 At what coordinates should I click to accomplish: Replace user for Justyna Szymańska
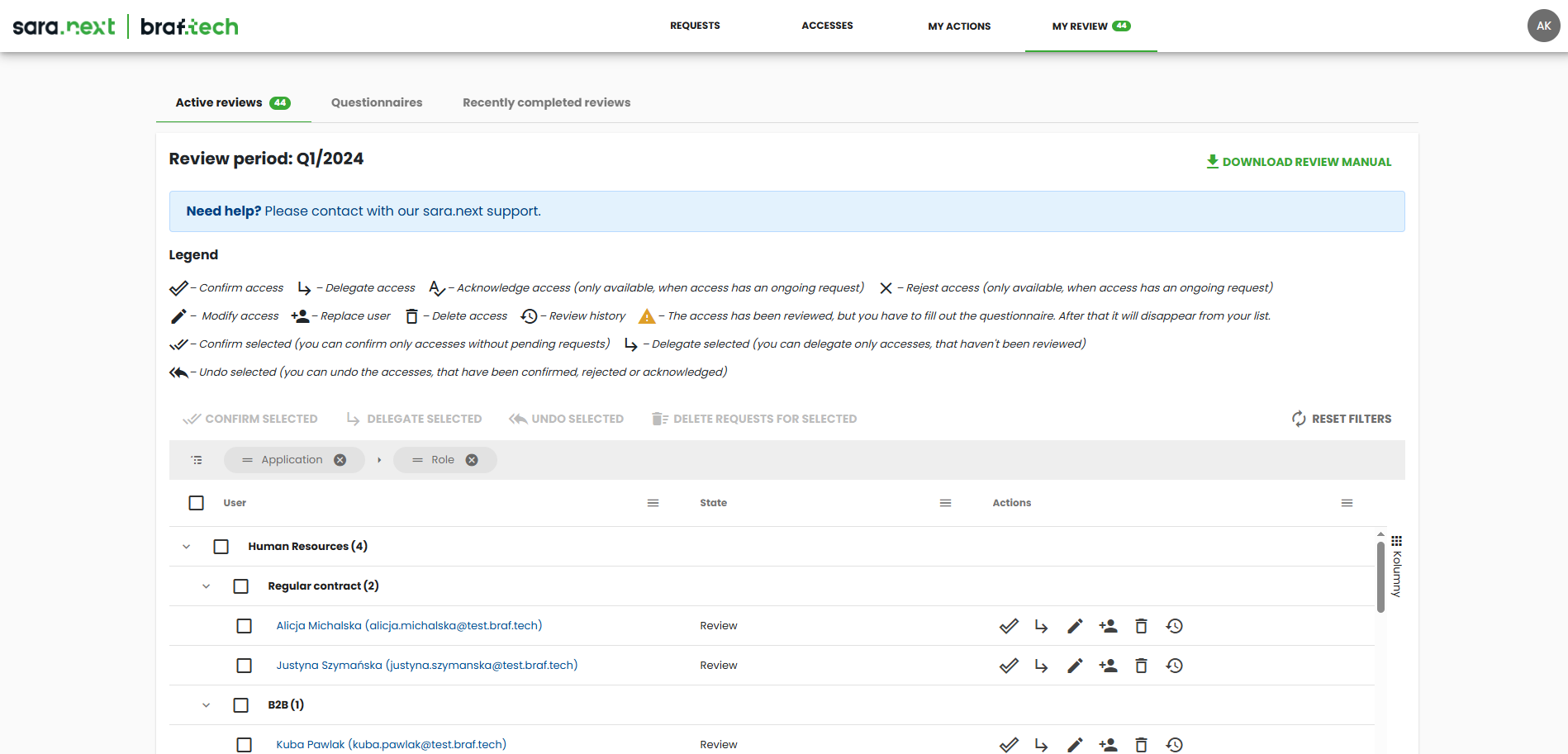click(x=1108, y=666)
